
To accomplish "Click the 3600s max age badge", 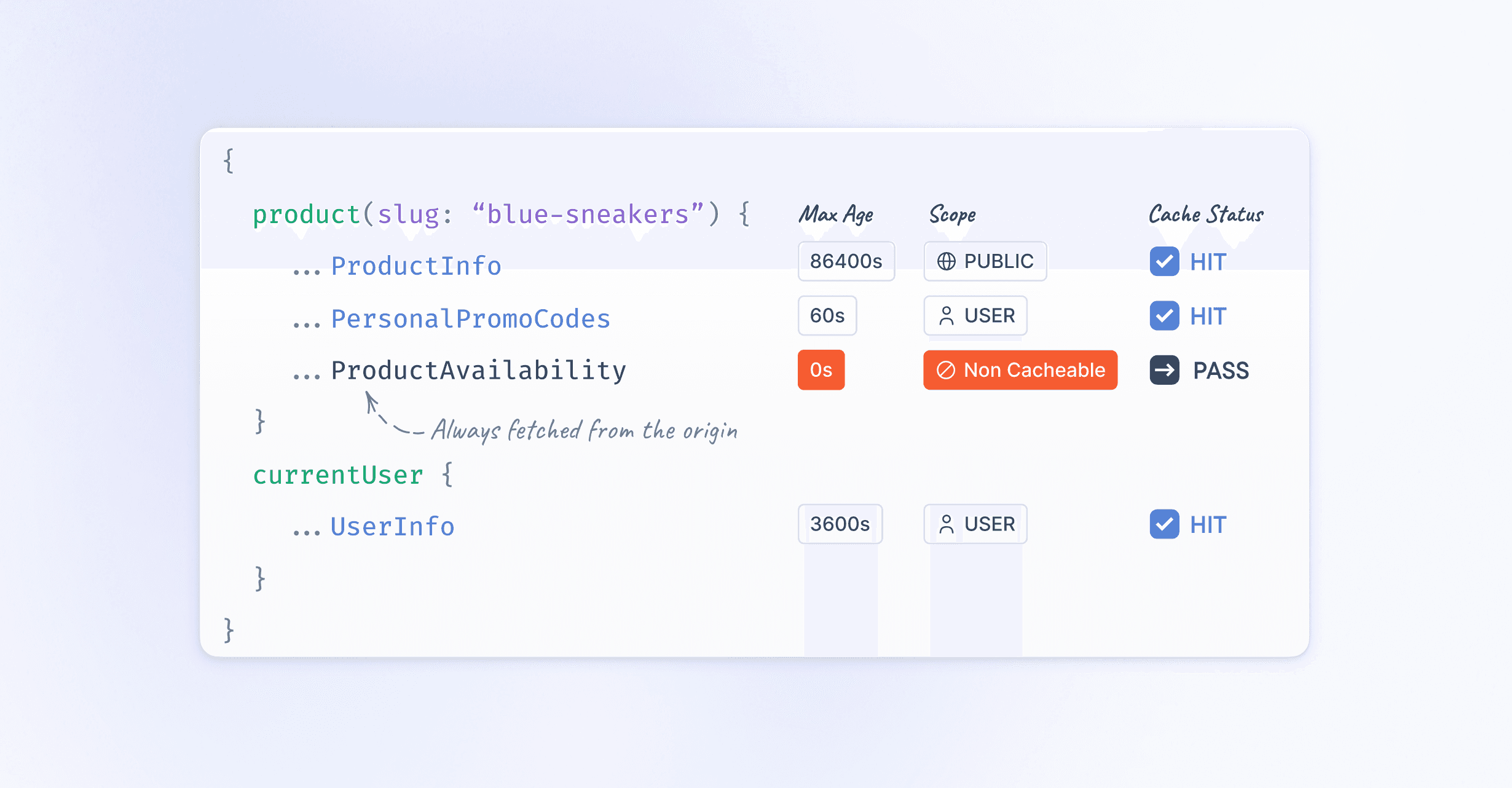I will click(x=840, y=524).
